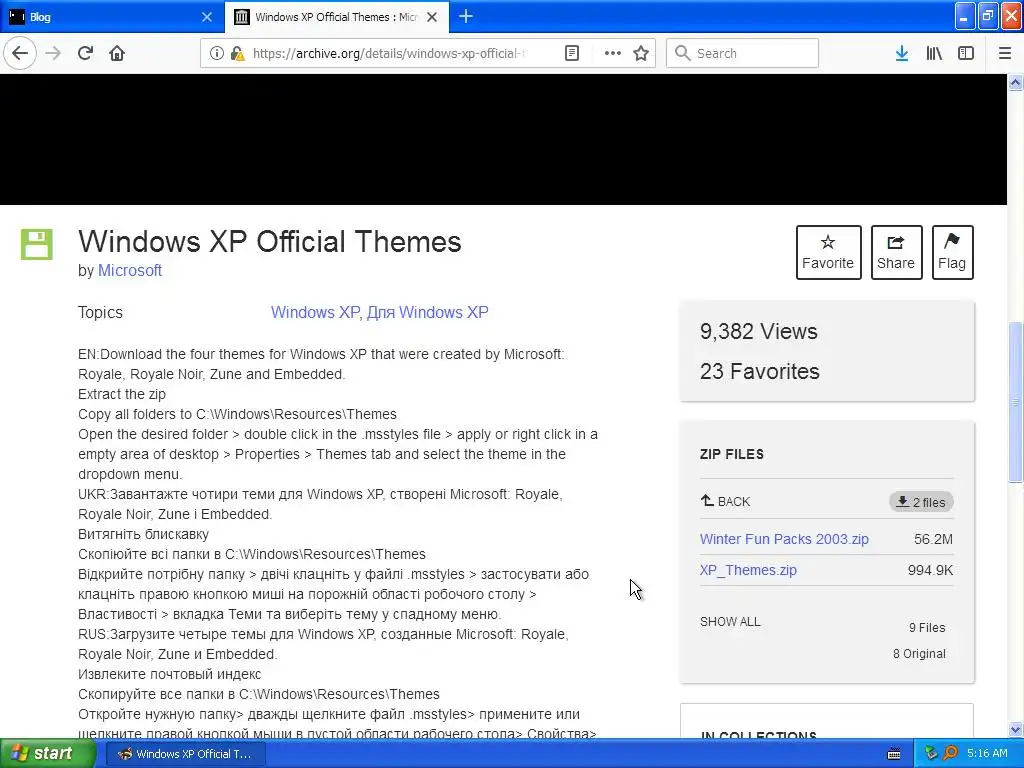Click the 8 Original count
Viewport: 1024px width, 768px height.
[x=919, y=654]
